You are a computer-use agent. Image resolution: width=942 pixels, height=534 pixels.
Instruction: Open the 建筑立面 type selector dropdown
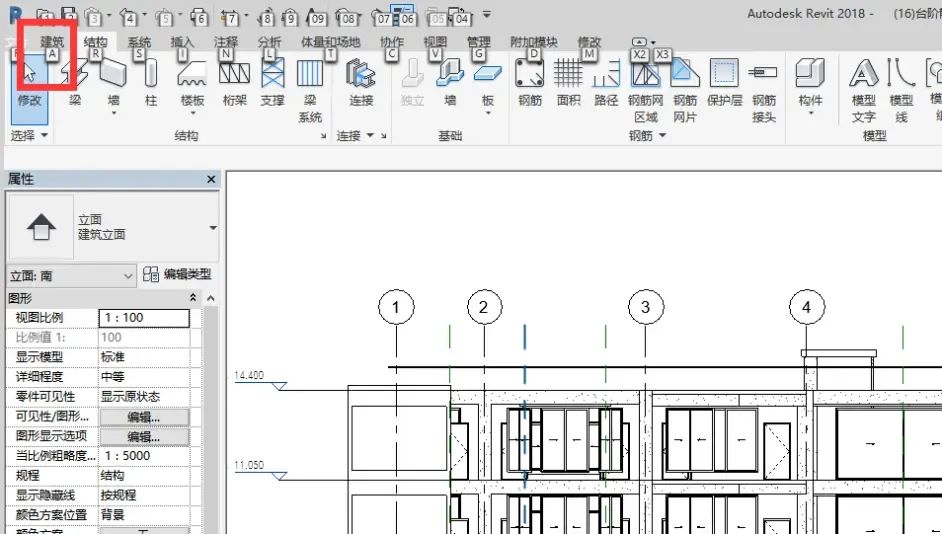pyautogui.click(x=212, y=228)
